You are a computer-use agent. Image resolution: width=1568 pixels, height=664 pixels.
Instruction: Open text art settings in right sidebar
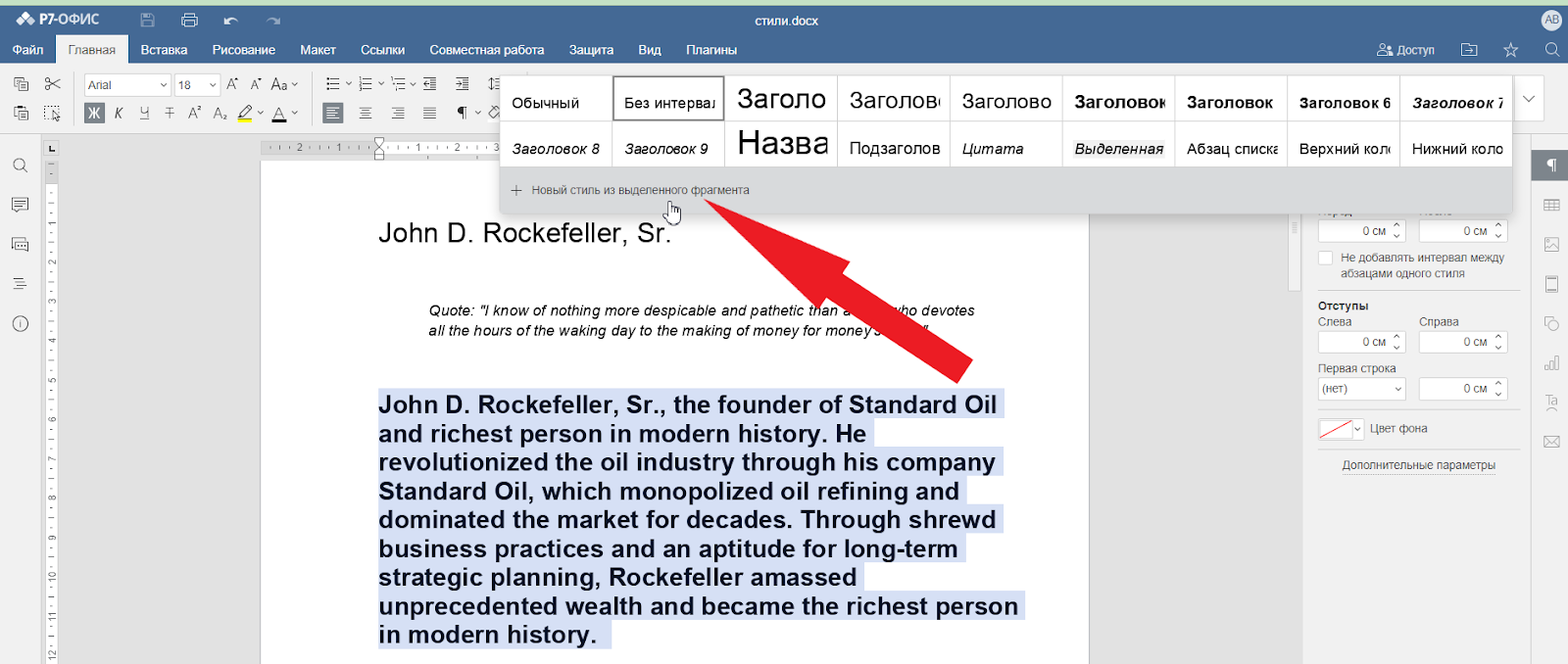1551,403
